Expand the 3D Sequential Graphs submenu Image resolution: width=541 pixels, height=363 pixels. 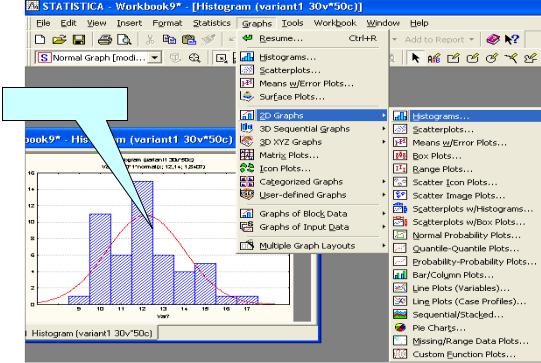[384, 129]
